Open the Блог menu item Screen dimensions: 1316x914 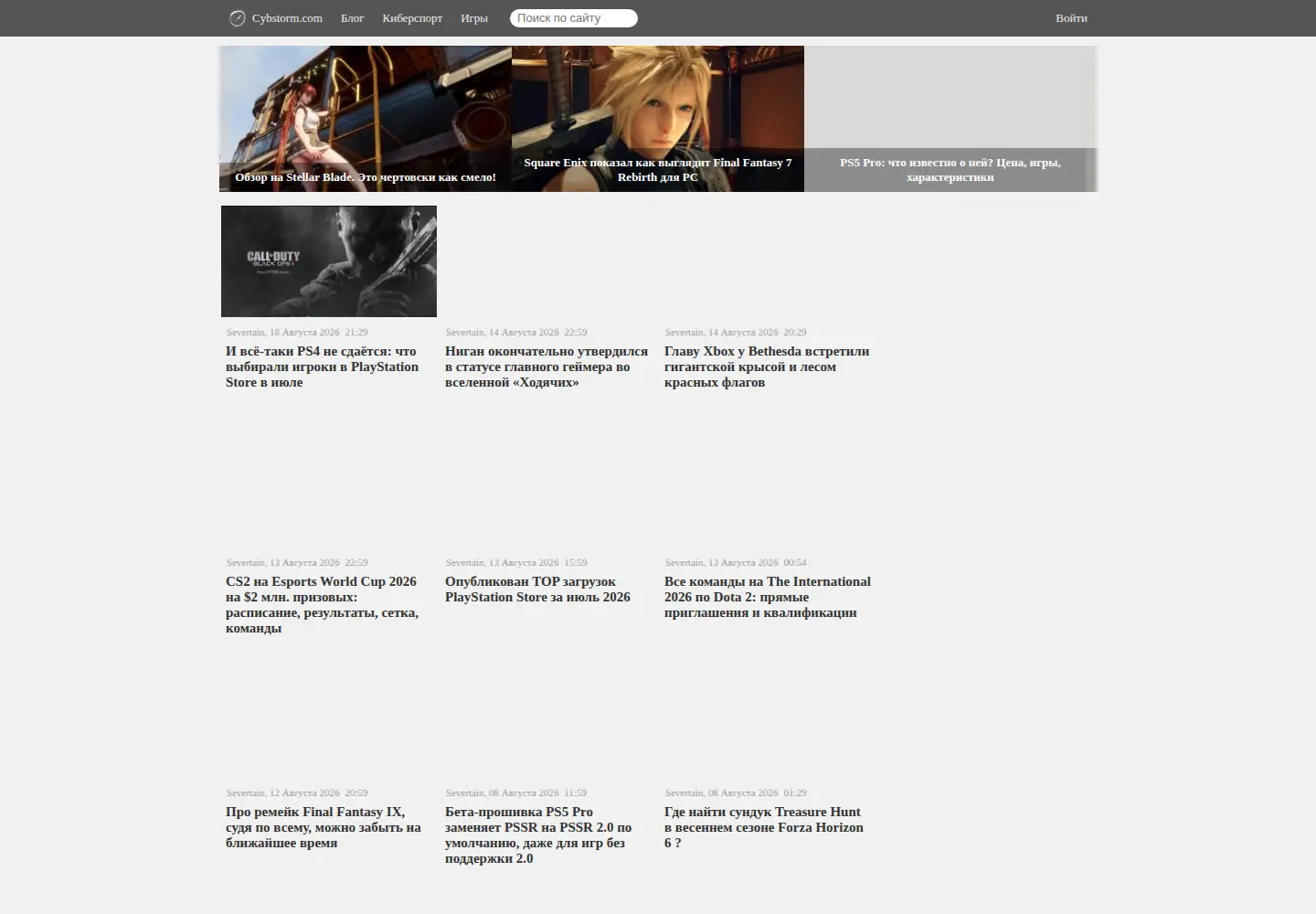[x=353, y=18]
